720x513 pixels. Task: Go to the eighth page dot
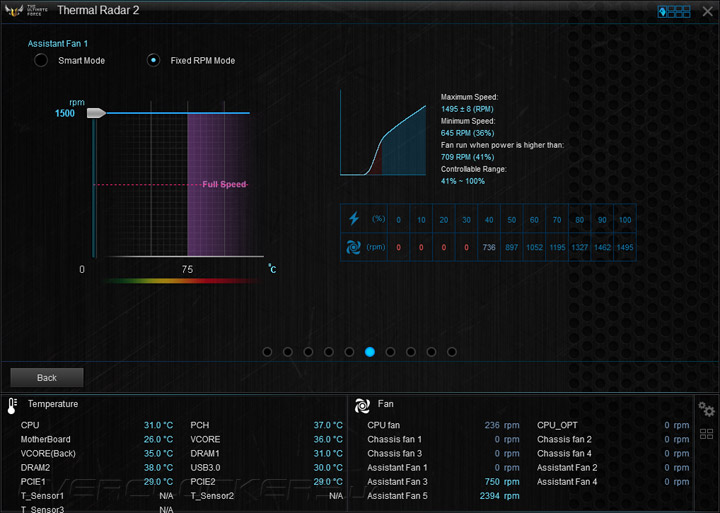click(411, 352)
